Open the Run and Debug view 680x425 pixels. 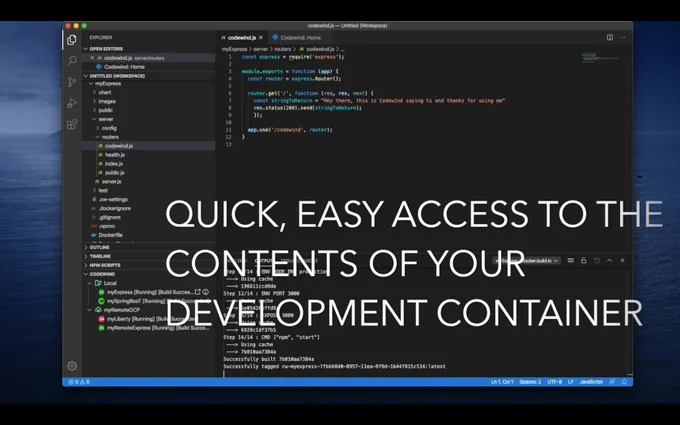[x=72, y=103]
